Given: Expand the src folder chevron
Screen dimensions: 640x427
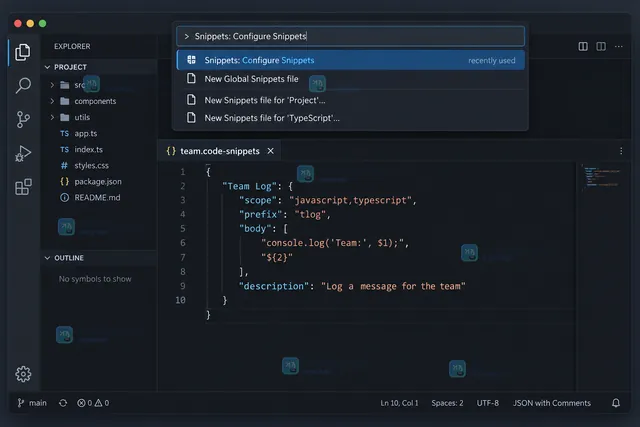Looking at the screenshot, I should pyautogui.click(x=52, y=85).
